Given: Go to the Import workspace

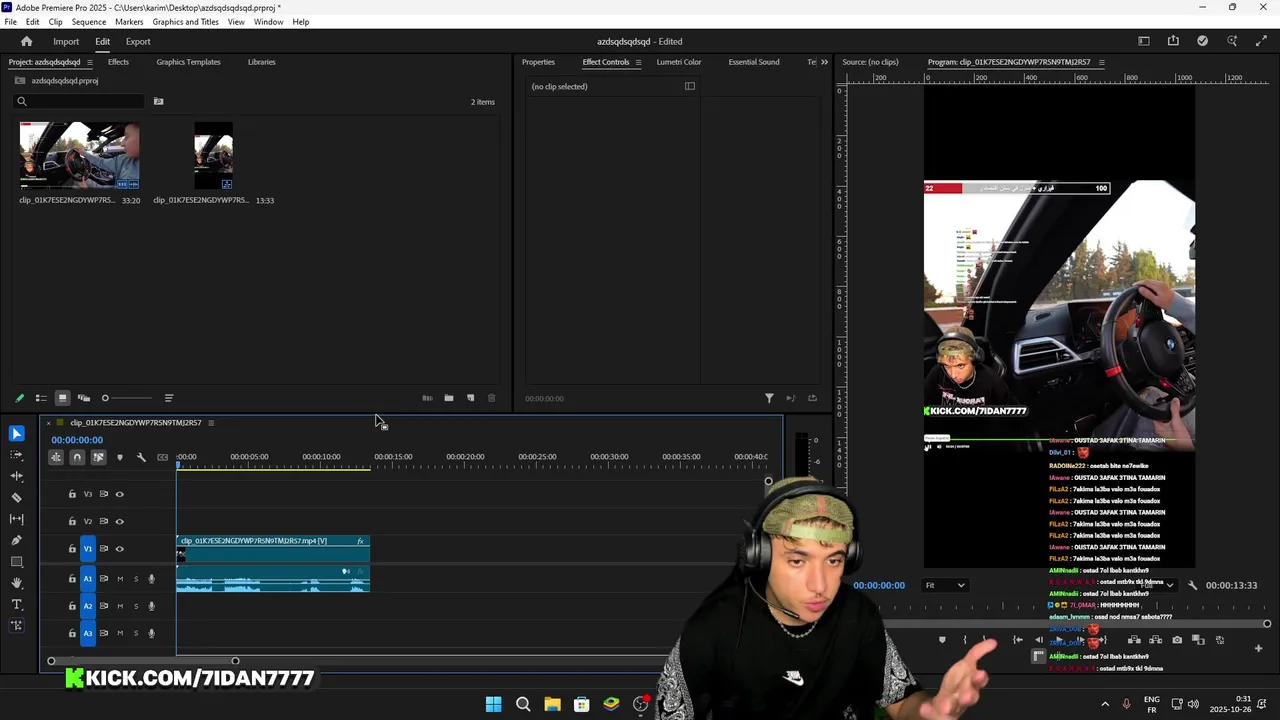Looking at the screenshot, I should pos(66,41).
